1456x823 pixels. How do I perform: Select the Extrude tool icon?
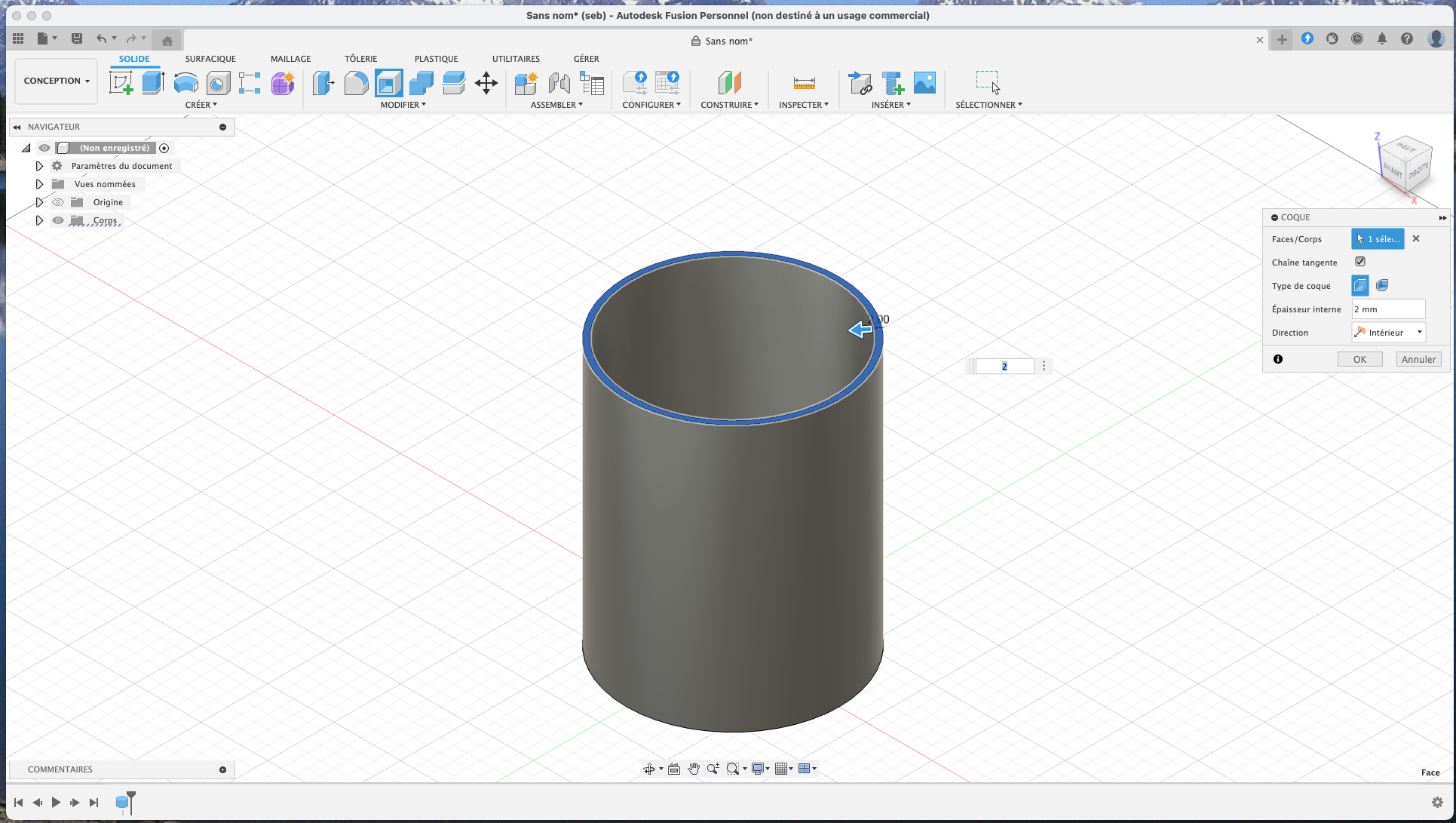point(153,82)
